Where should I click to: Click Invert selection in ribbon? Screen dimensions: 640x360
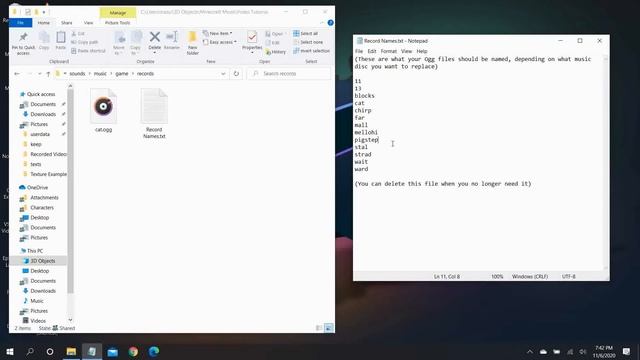coord(311,51)
